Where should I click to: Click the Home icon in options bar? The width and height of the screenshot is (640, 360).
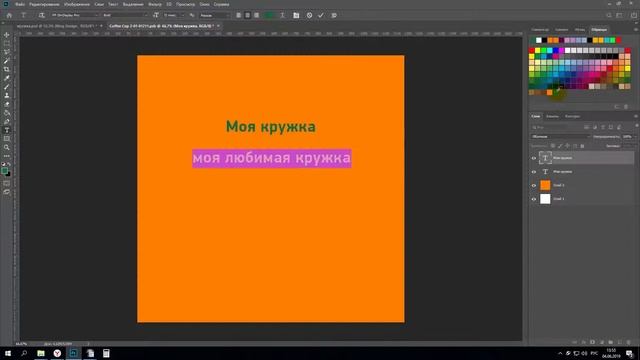[9, 15]
